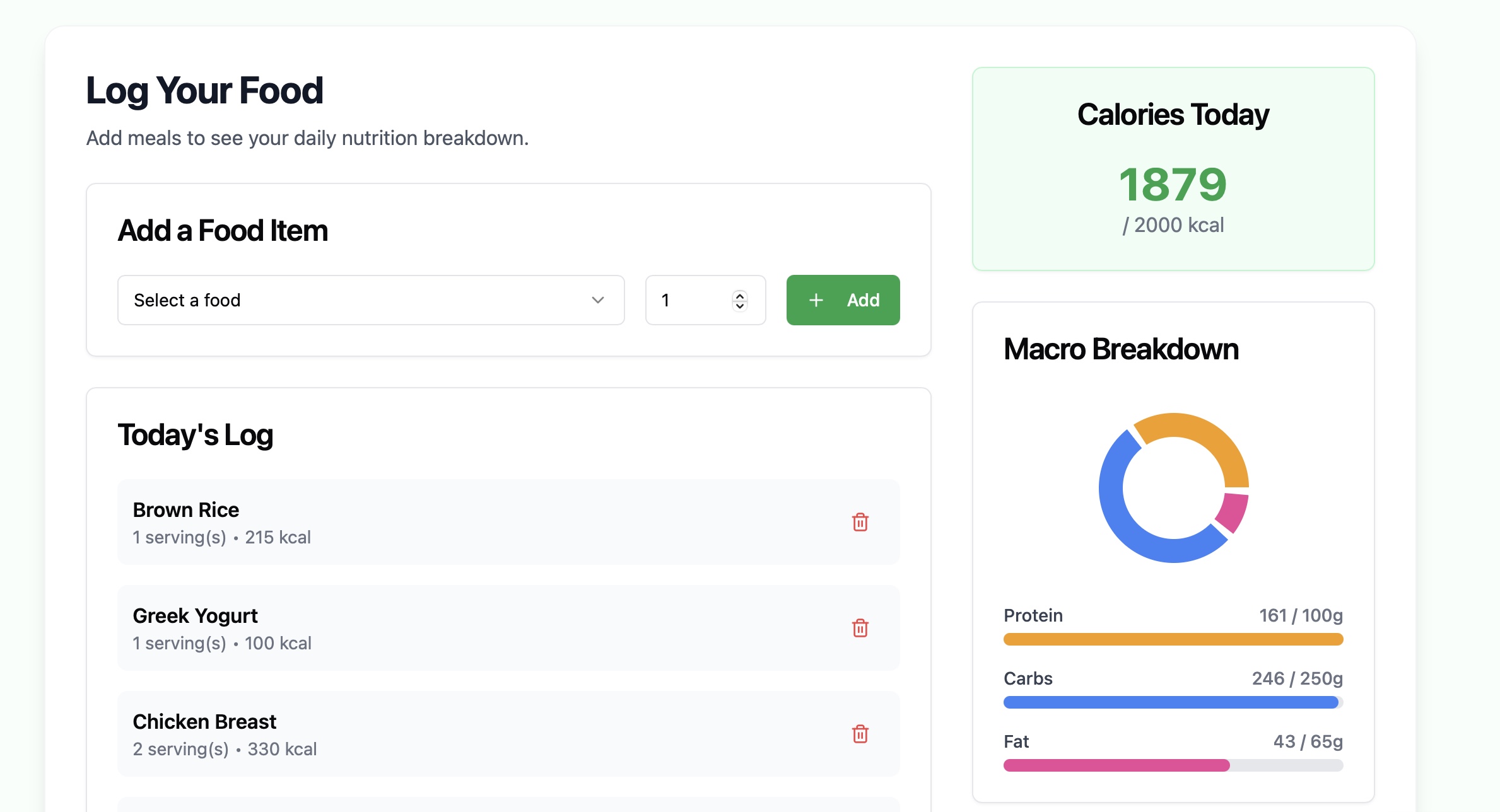Screen dimensions: 1500x812
Task: Increase servings with the up stepper arrow
Action: tap(740, 295)
